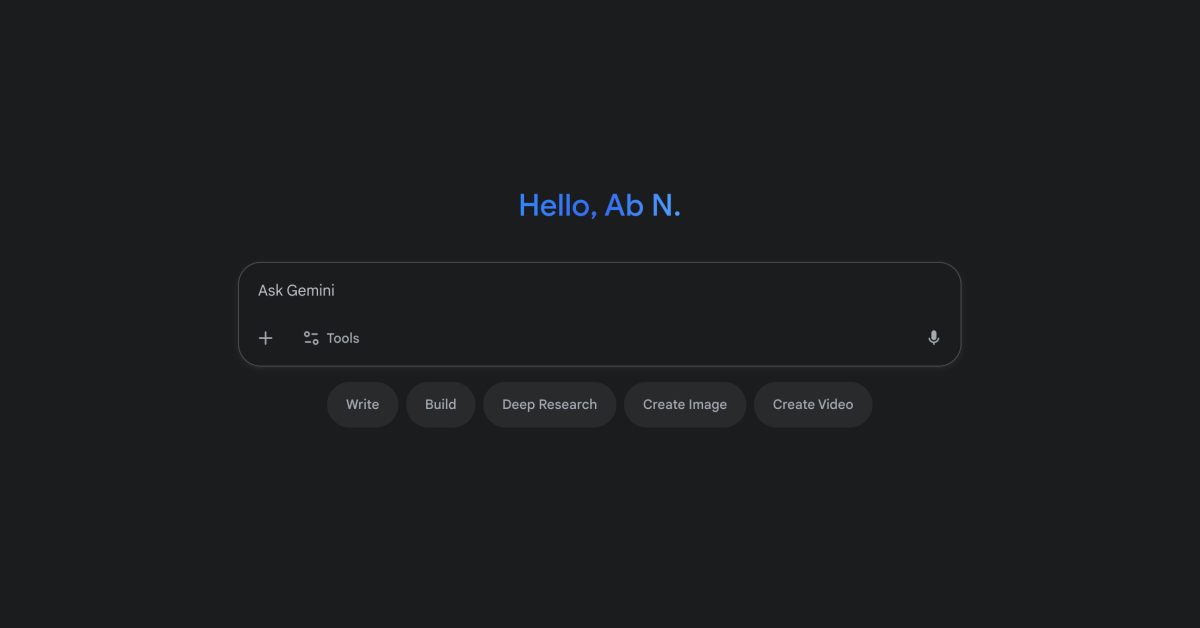
Task: Choose the Create Image chip
Action: (685, 404)
